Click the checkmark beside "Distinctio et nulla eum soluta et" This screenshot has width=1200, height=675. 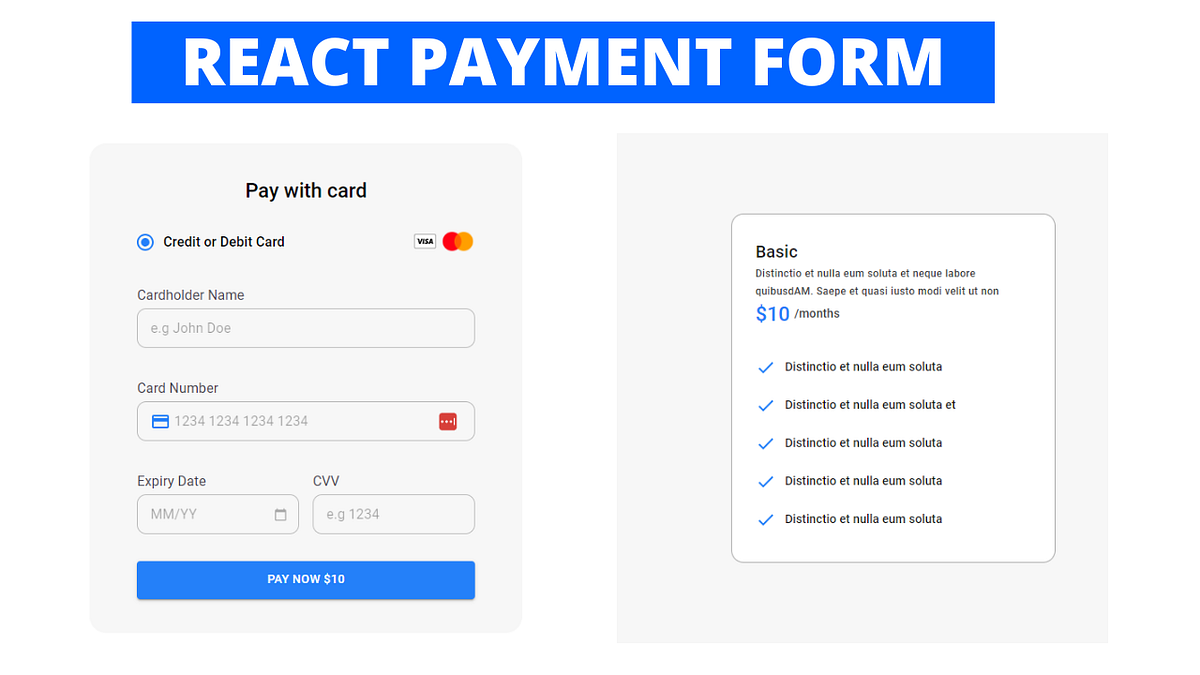[x=765, y=405]
